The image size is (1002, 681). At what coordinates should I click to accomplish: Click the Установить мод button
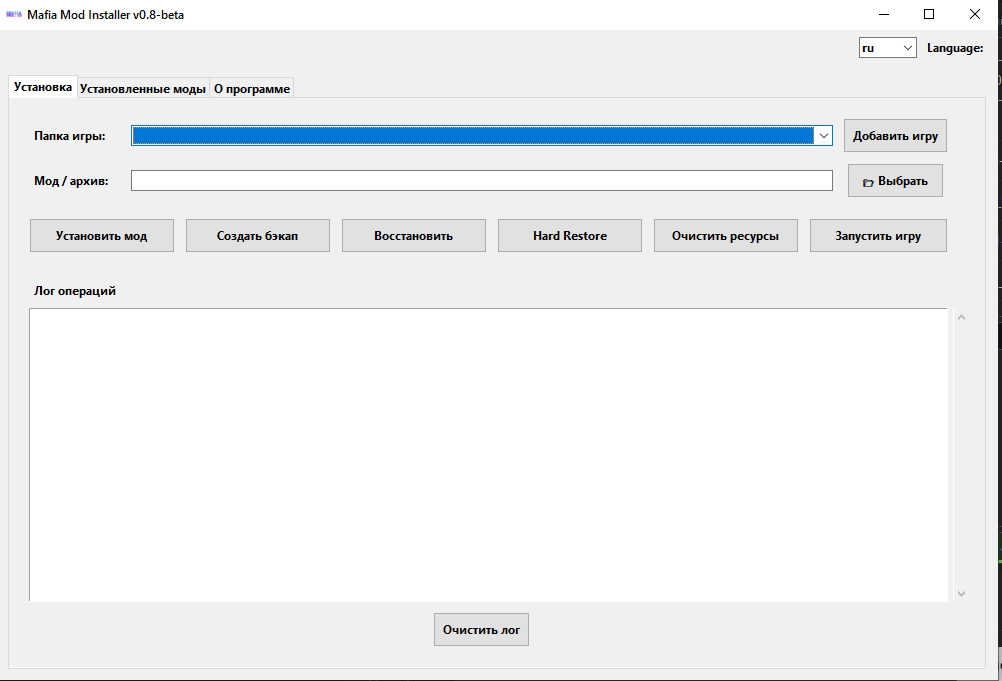click(101, 236)
